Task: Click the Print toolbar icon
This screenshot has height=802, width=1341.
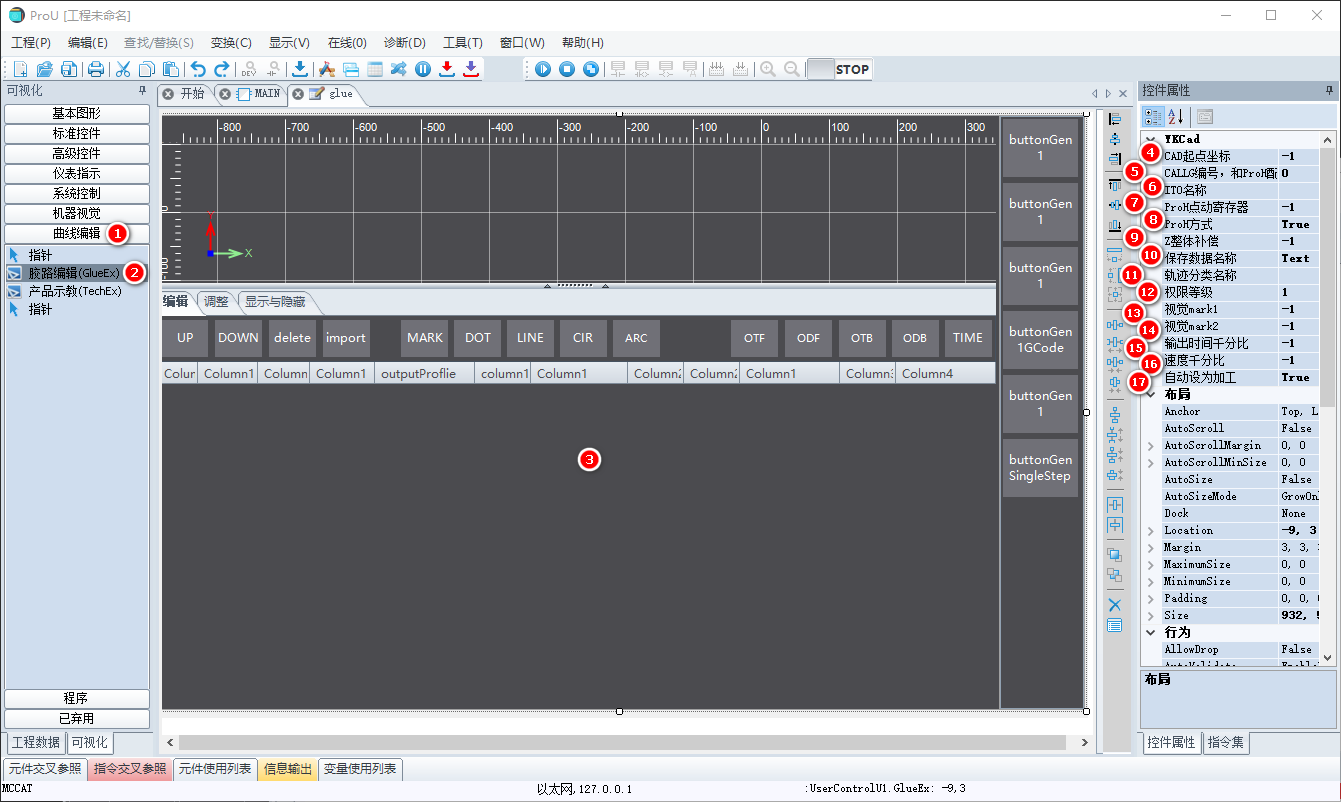Action: pos(96,69)
